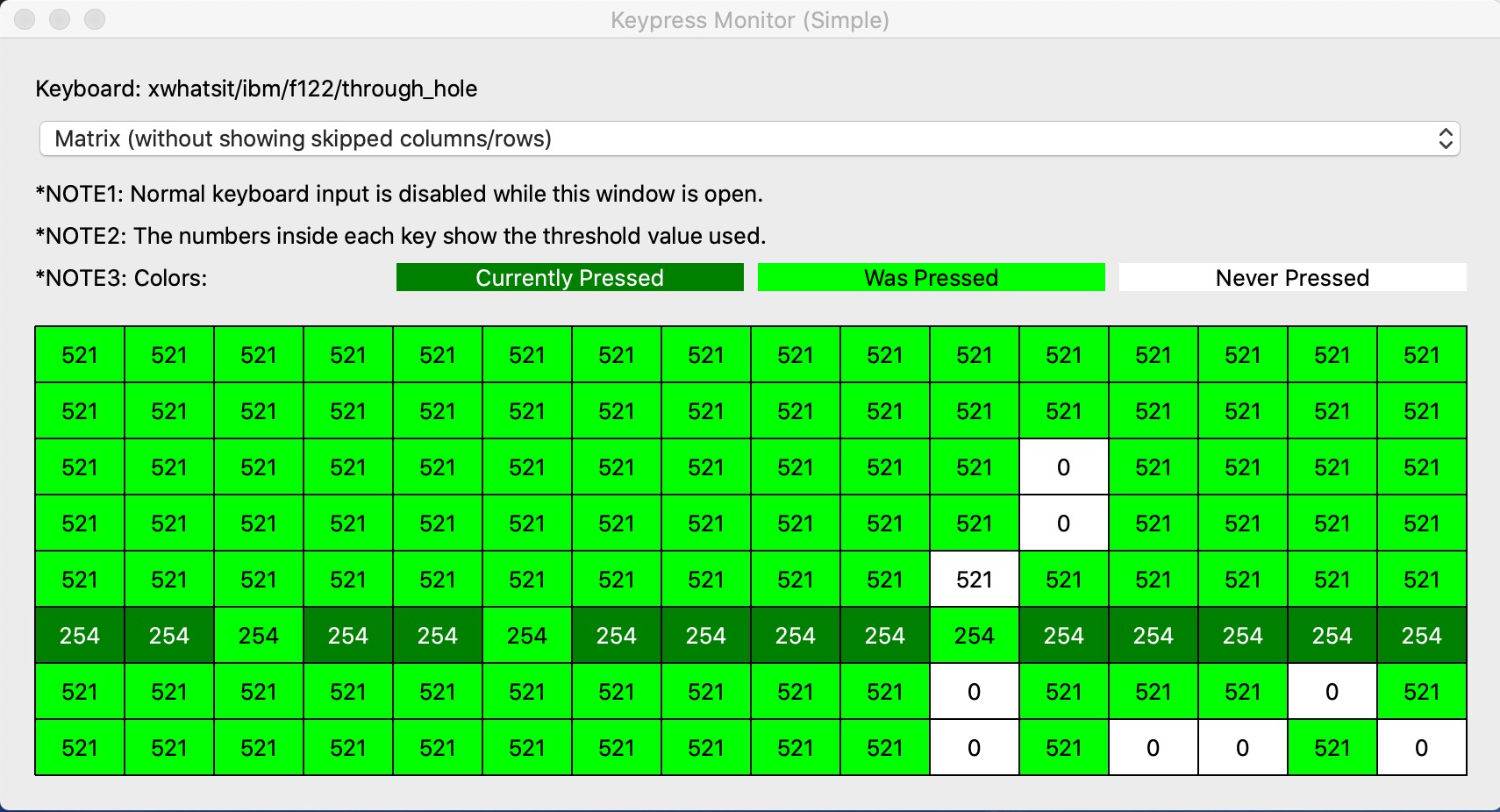Screen dimensions: 1500x812
Task: Click the window zoom (maximize) button
Action: pos(95,19)
